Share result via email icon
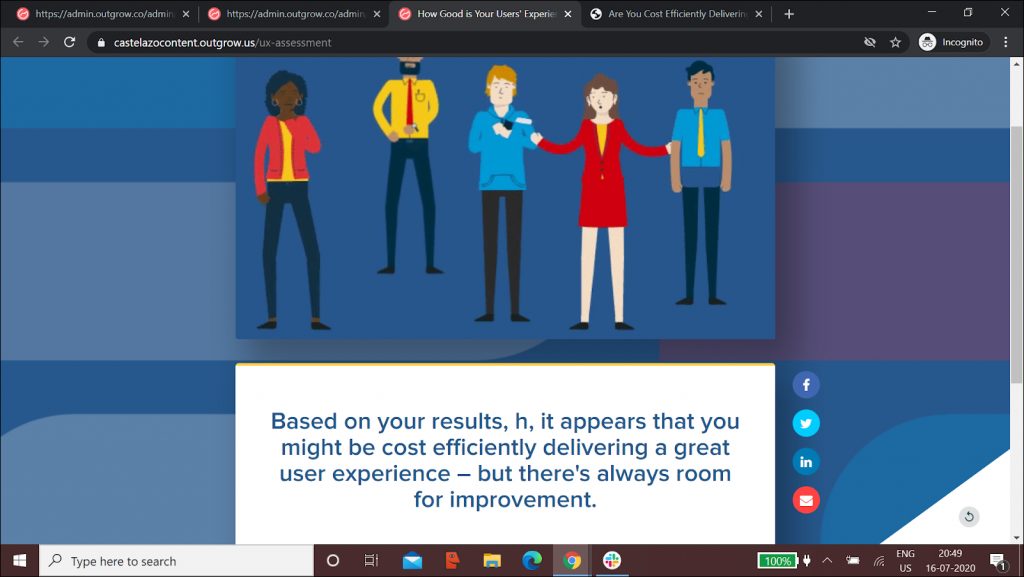The height and width of the screenshot is (577, 1024). (x=806, y=499)
